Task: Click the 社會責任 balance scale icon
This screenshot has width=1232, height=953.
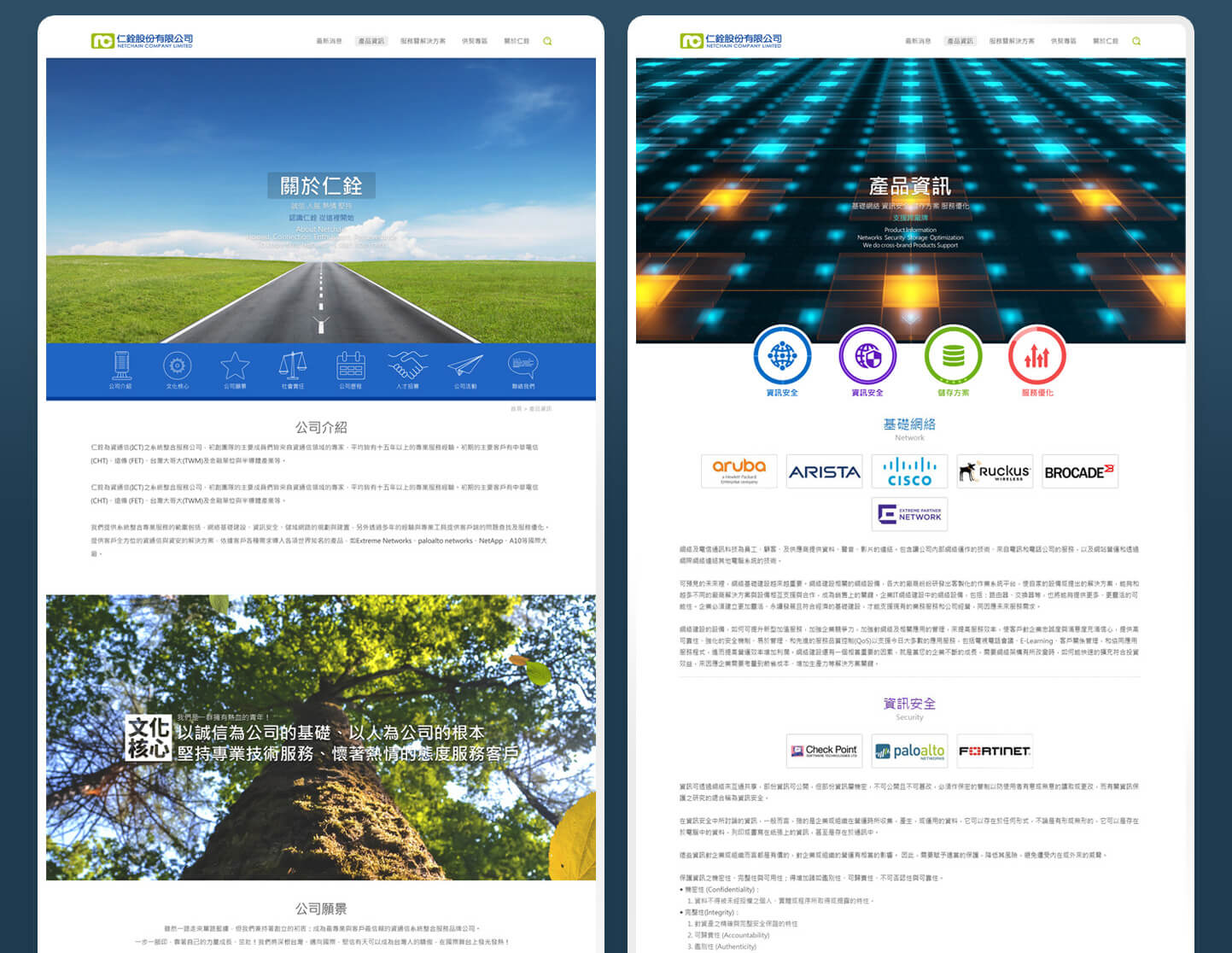Action: tap(292, 365)
